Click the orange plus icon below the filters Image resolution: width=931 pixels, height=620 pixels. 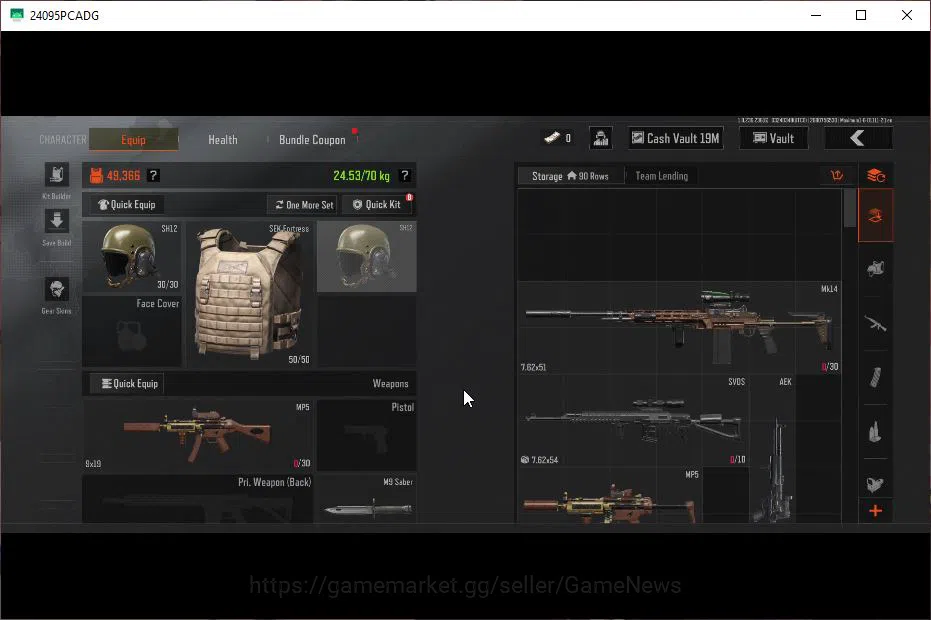pyautogui.click(x=876, y=511)
